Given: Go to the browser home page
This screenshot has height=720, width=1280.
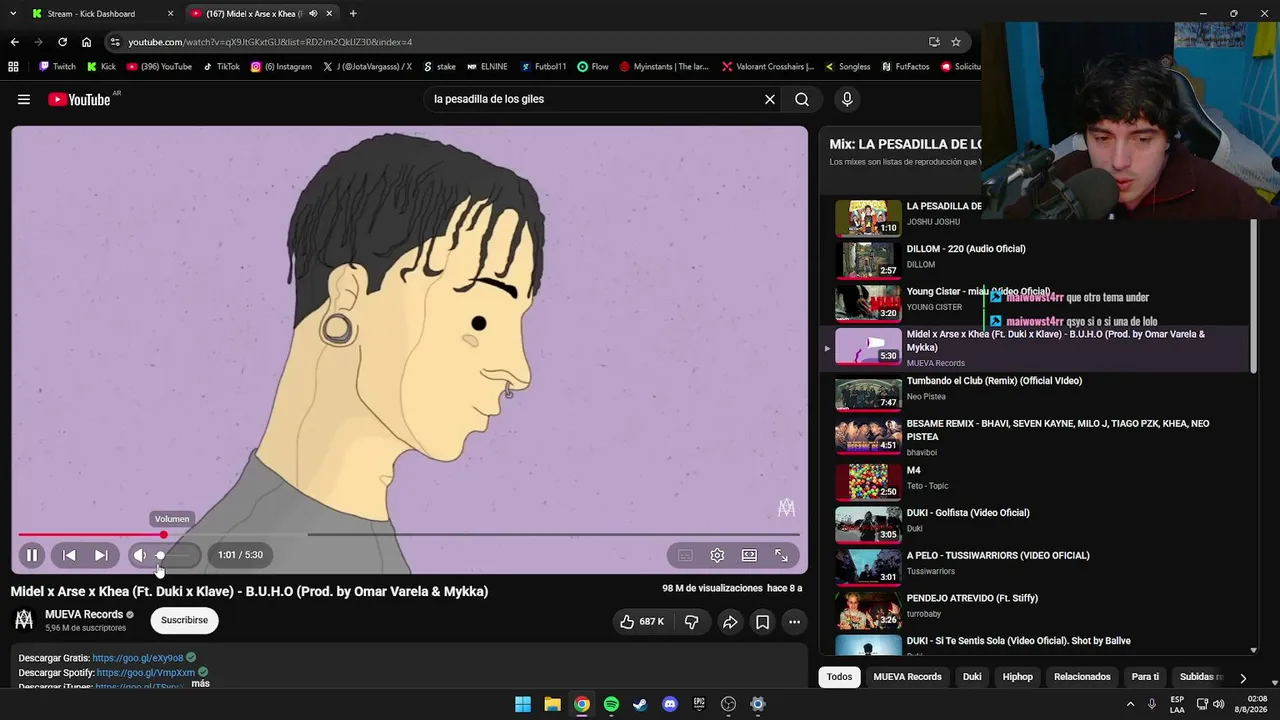Looking at the screenshot, I should coord(86,42).
